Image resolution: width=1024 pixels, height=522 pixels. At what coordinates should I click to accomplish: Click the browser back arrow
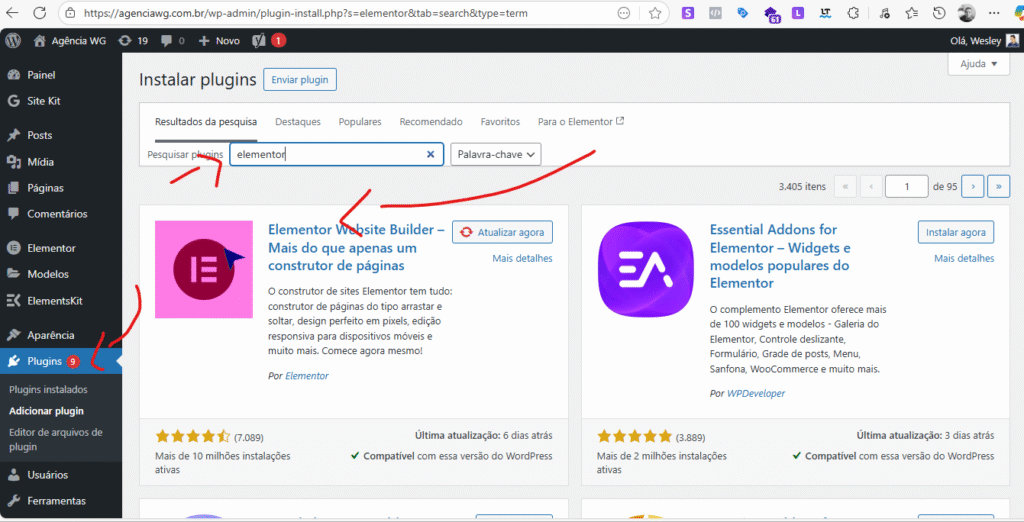(x=12, y=13)
